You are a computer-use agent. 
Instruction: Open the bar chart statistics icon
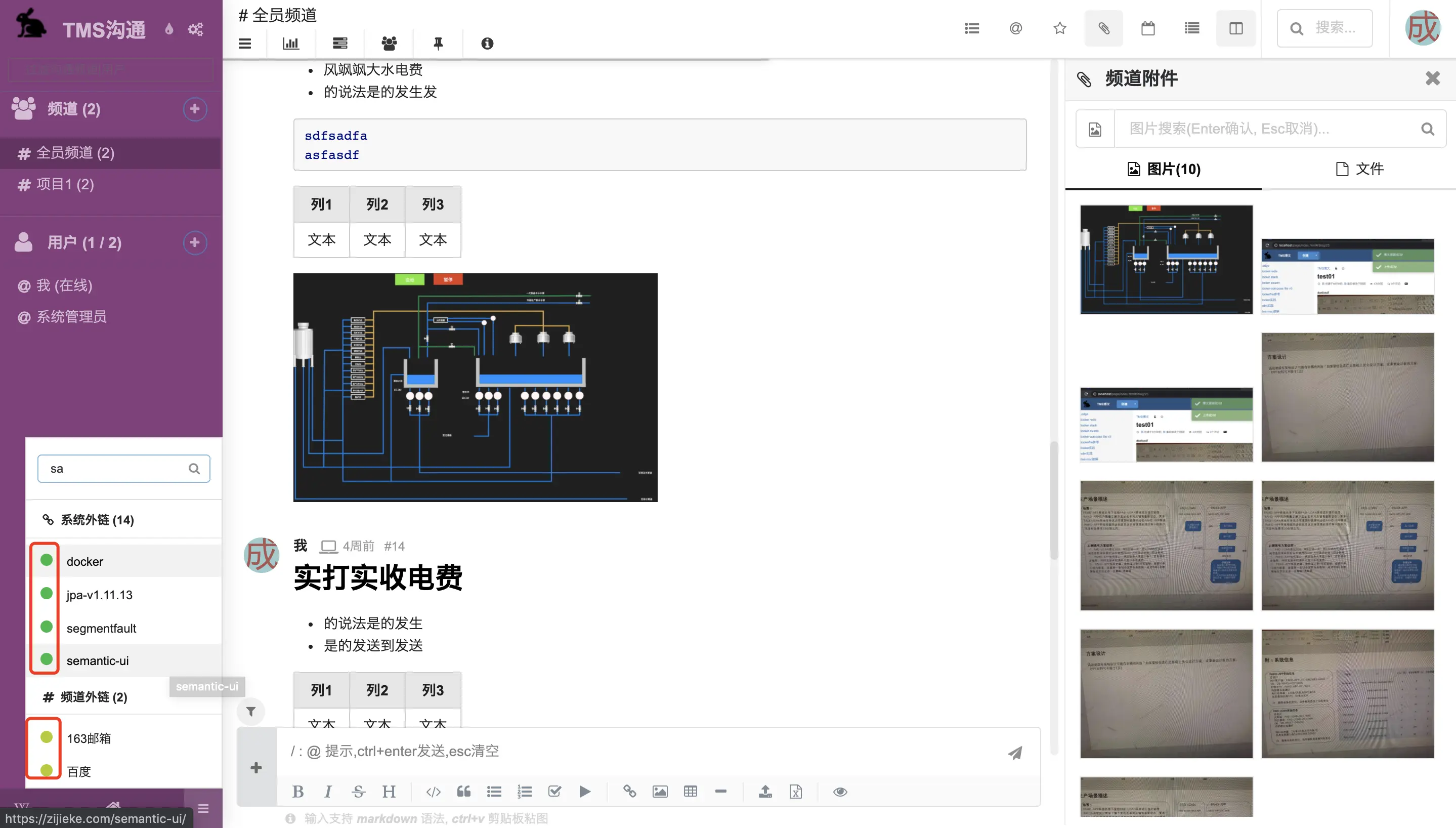(291, 43)
